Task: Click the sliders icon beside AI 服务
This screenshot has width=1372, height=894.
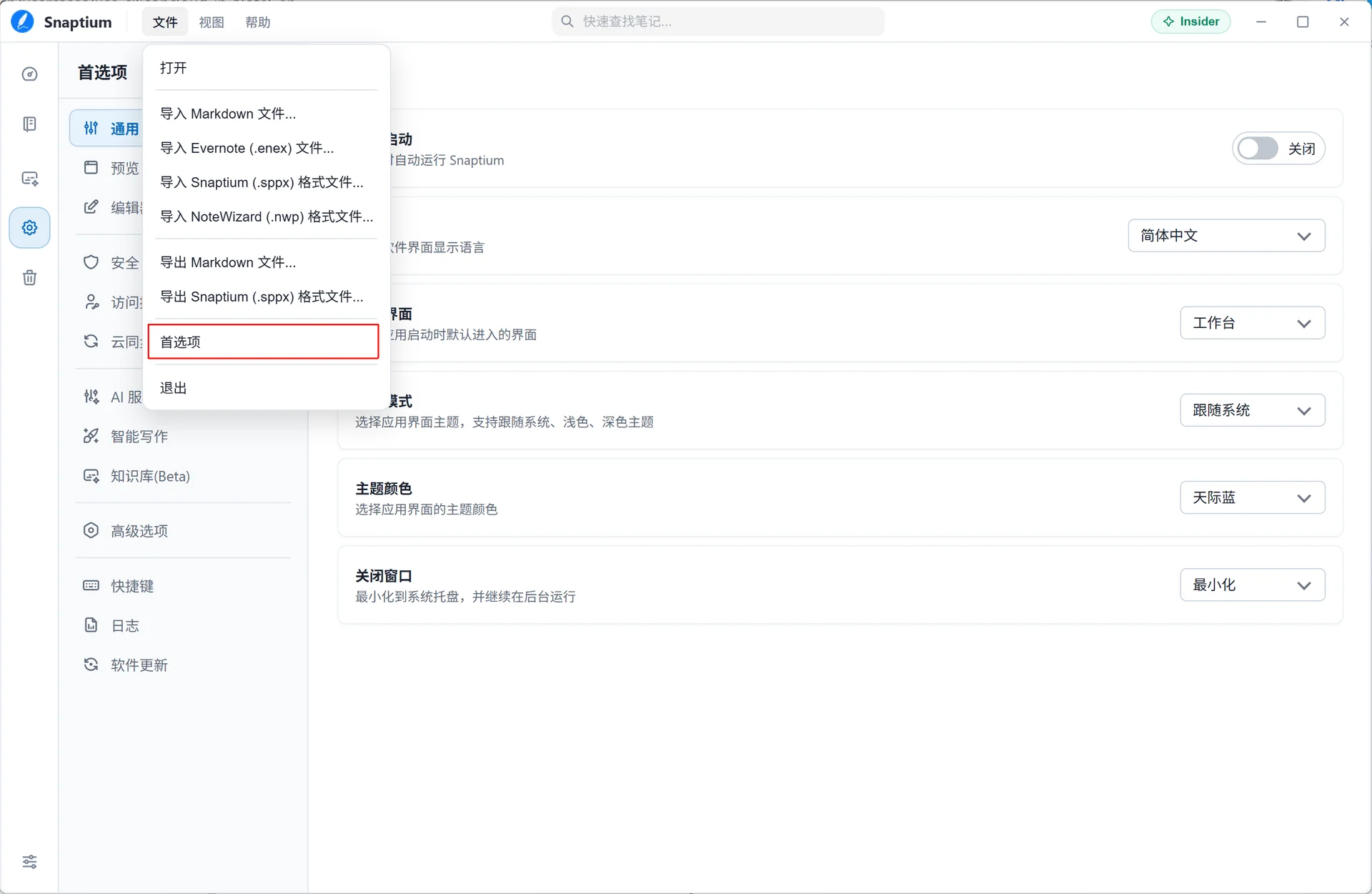Action: pos(91,397)
